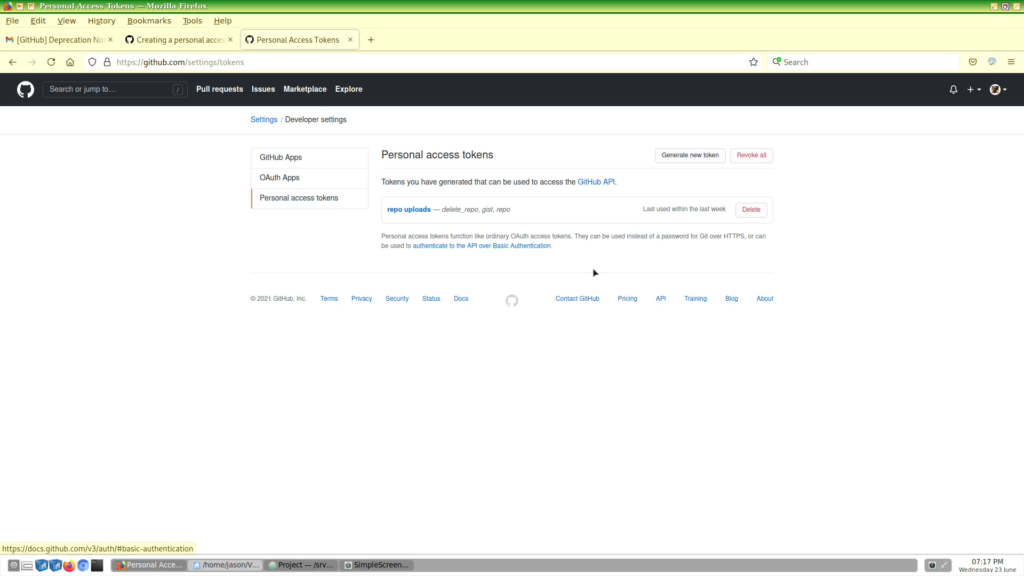
Task: Open the first file manager launcher icon
Action: [x=41, y=565]
